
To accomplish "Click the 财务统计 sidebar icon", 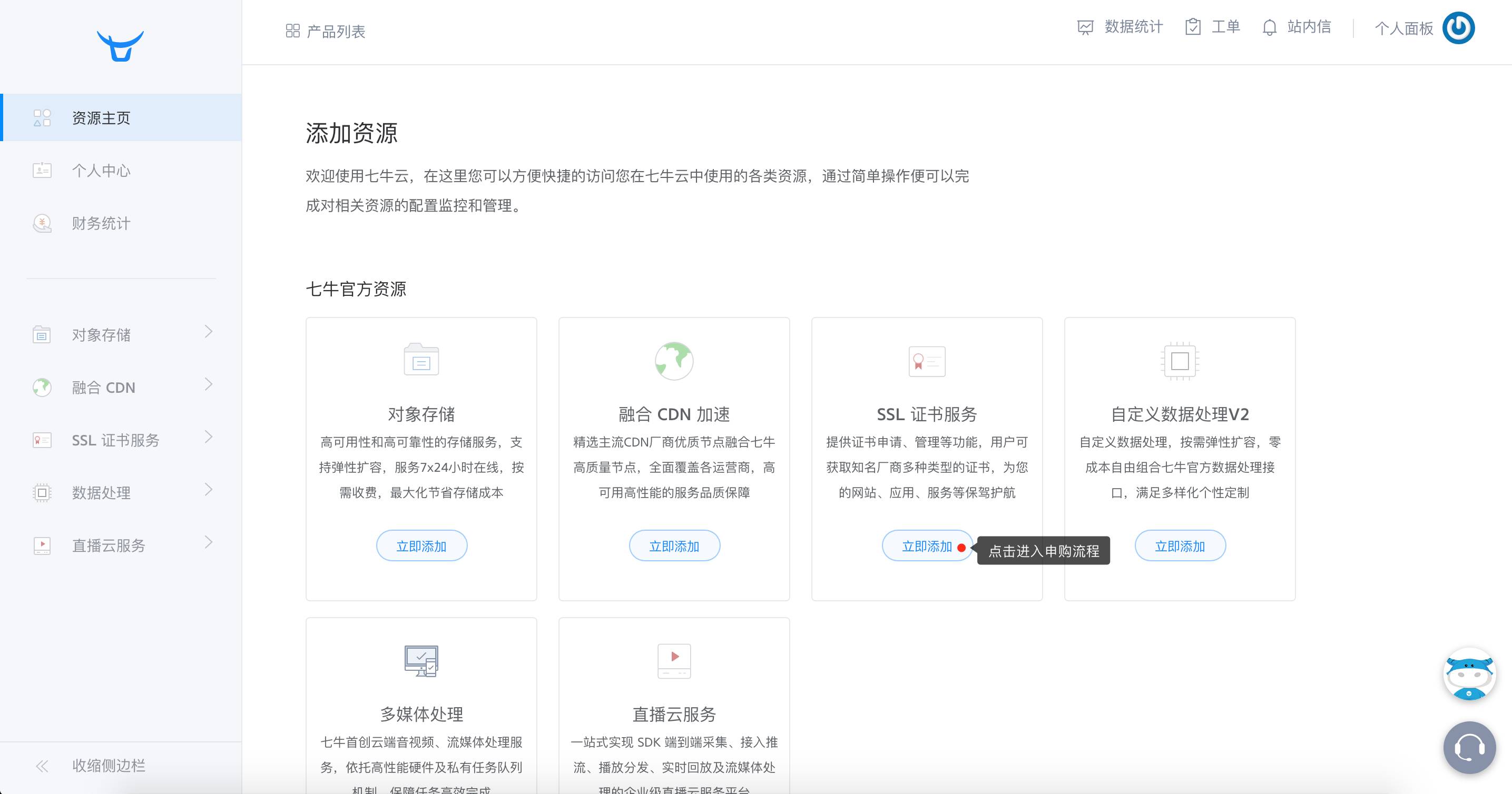I will (42, 223).
